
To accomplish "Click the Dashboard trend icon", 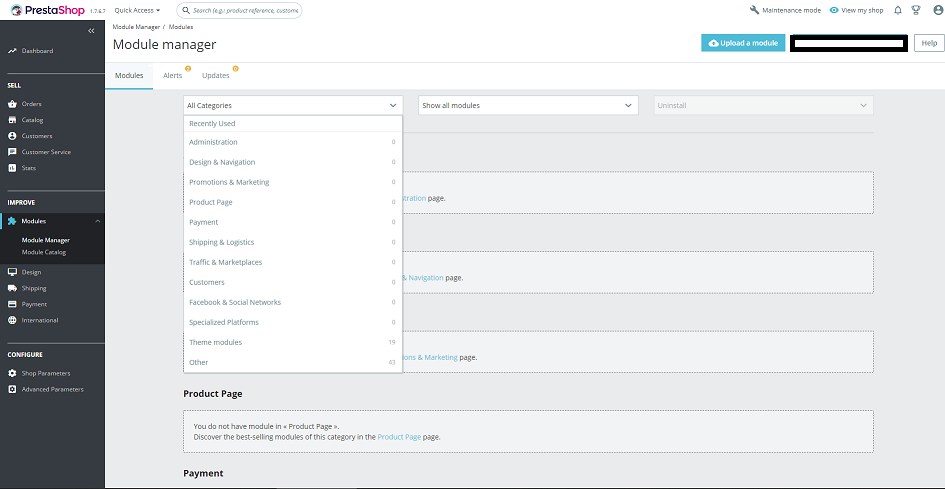I will [12, 51].
